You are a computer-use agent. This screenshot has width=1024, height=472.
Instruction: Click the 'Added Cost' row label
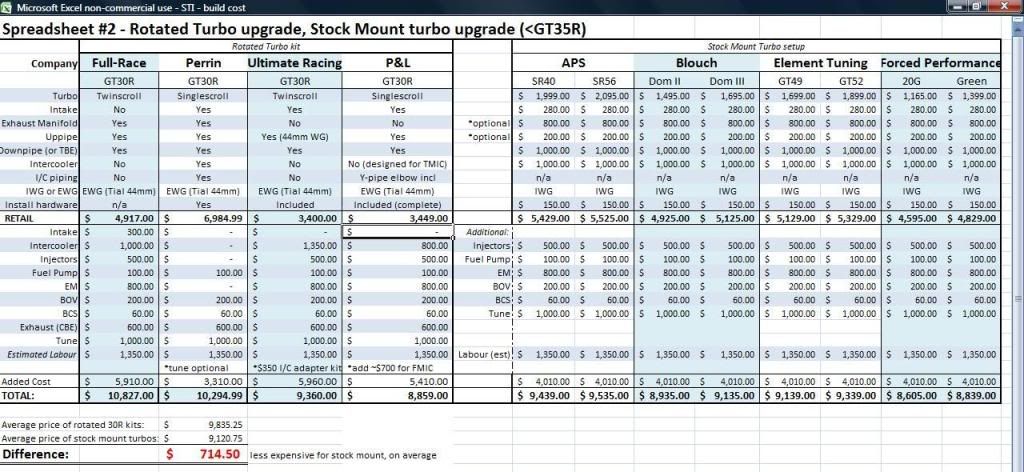tap(26, 382)
